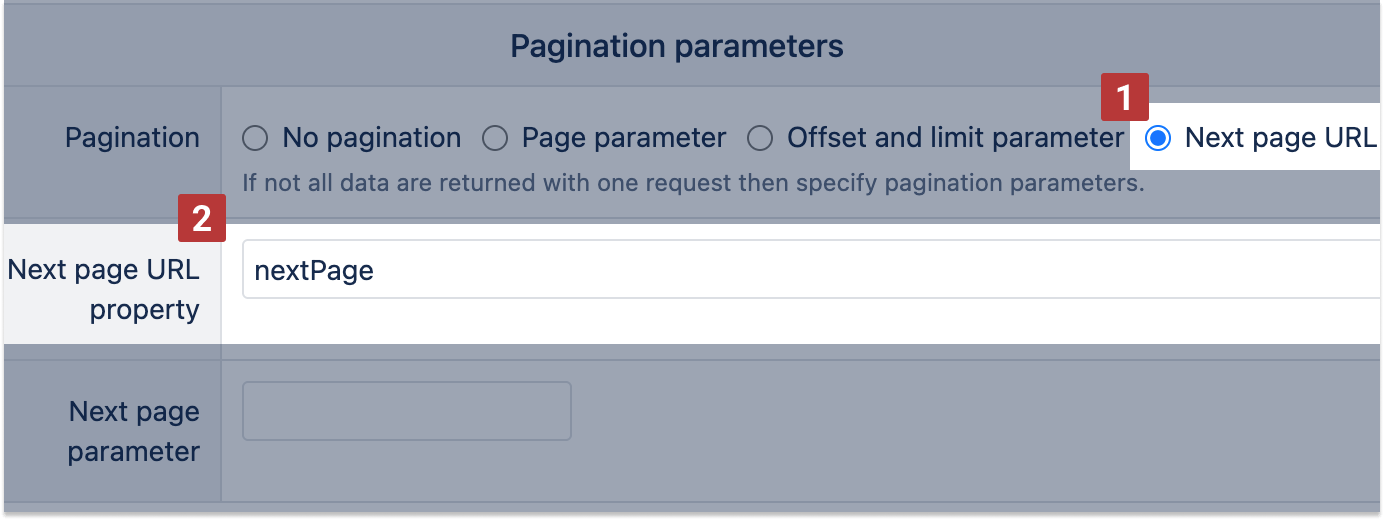Click the empty Next page parameter field
This screenshot has height=520, width=1384.
(x=406, y=411)
